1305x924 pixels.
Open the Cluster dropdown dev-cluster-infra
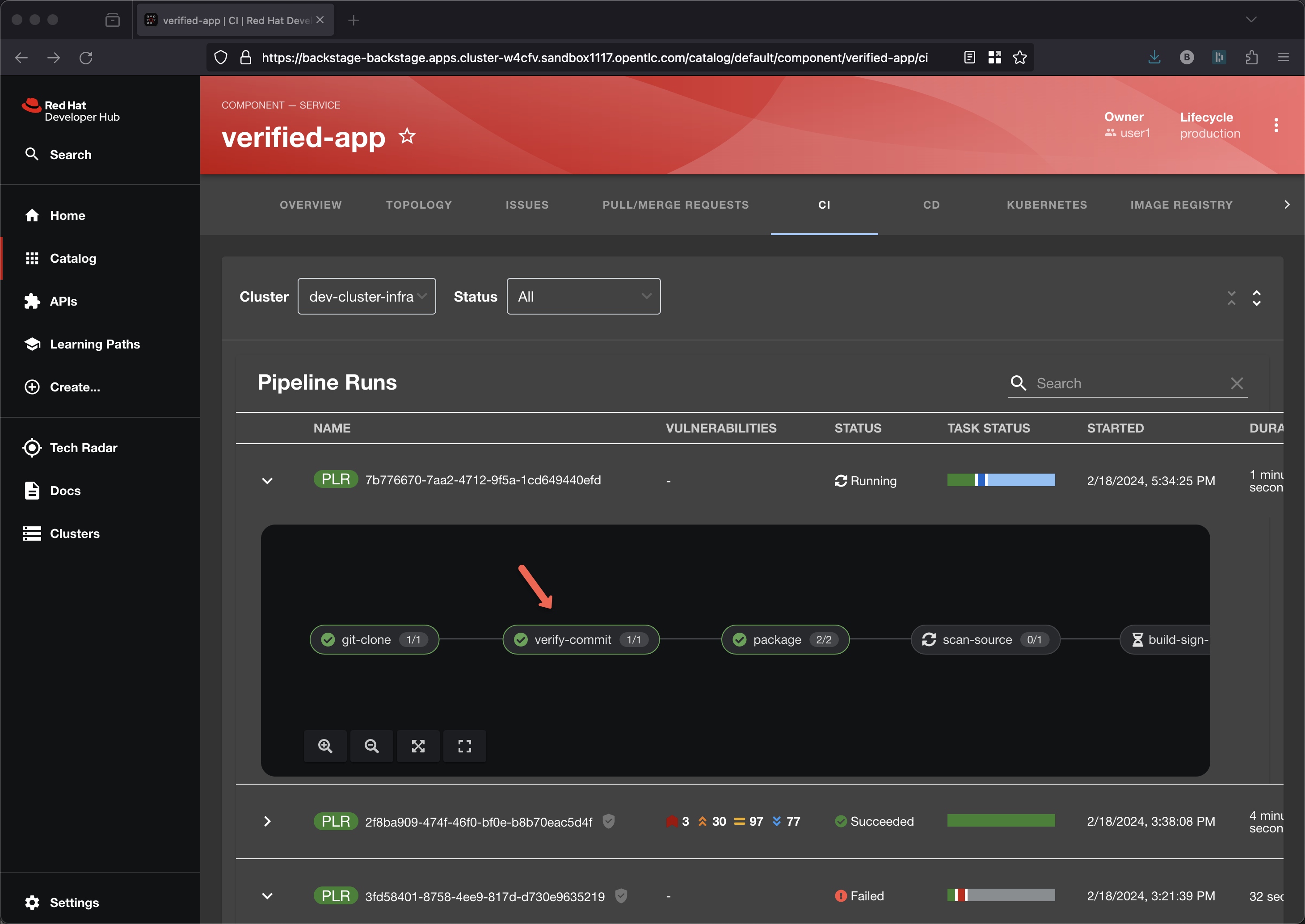tap(366, 296)
